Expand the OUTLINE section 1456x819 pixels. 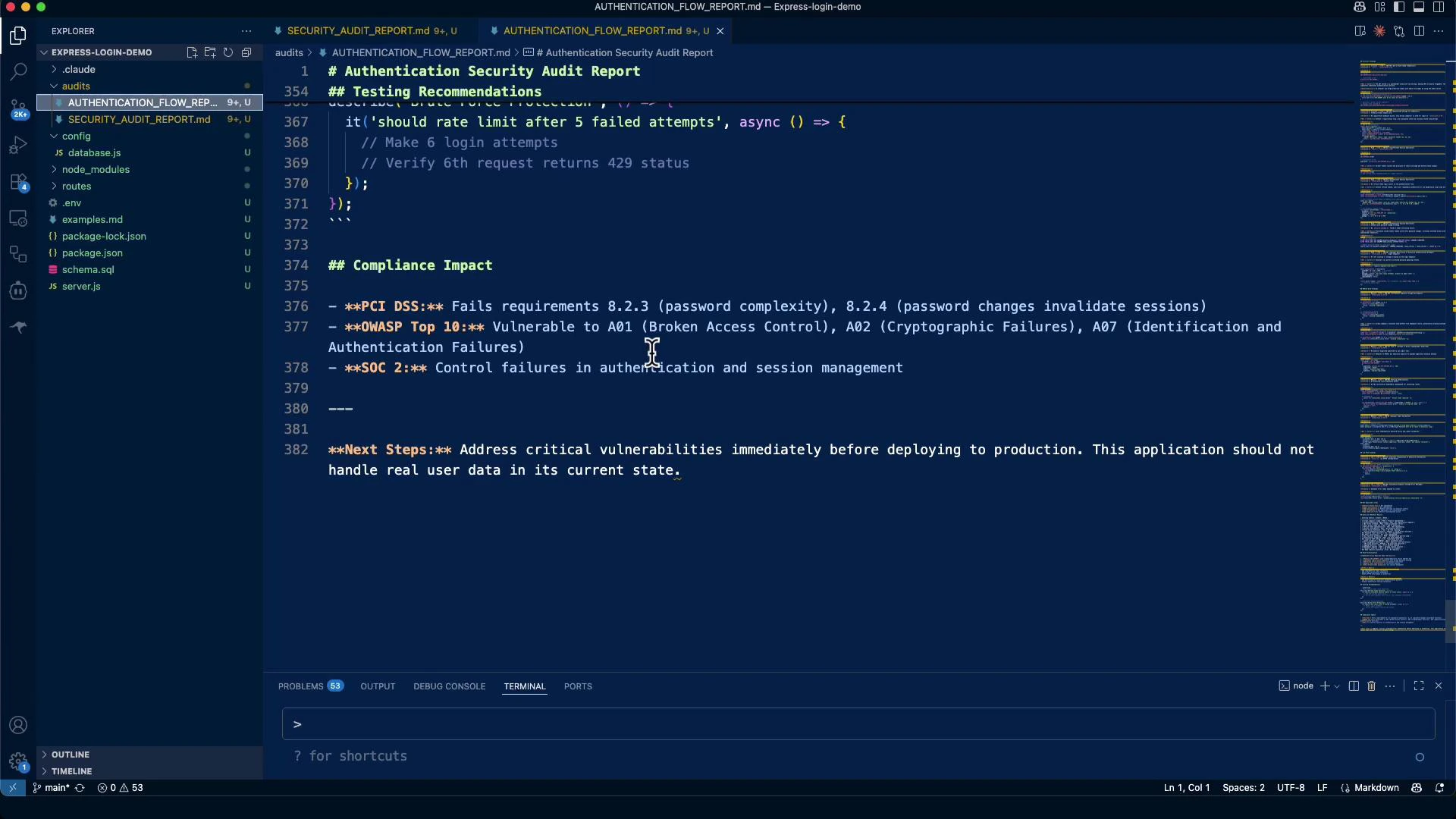point(149,755)
